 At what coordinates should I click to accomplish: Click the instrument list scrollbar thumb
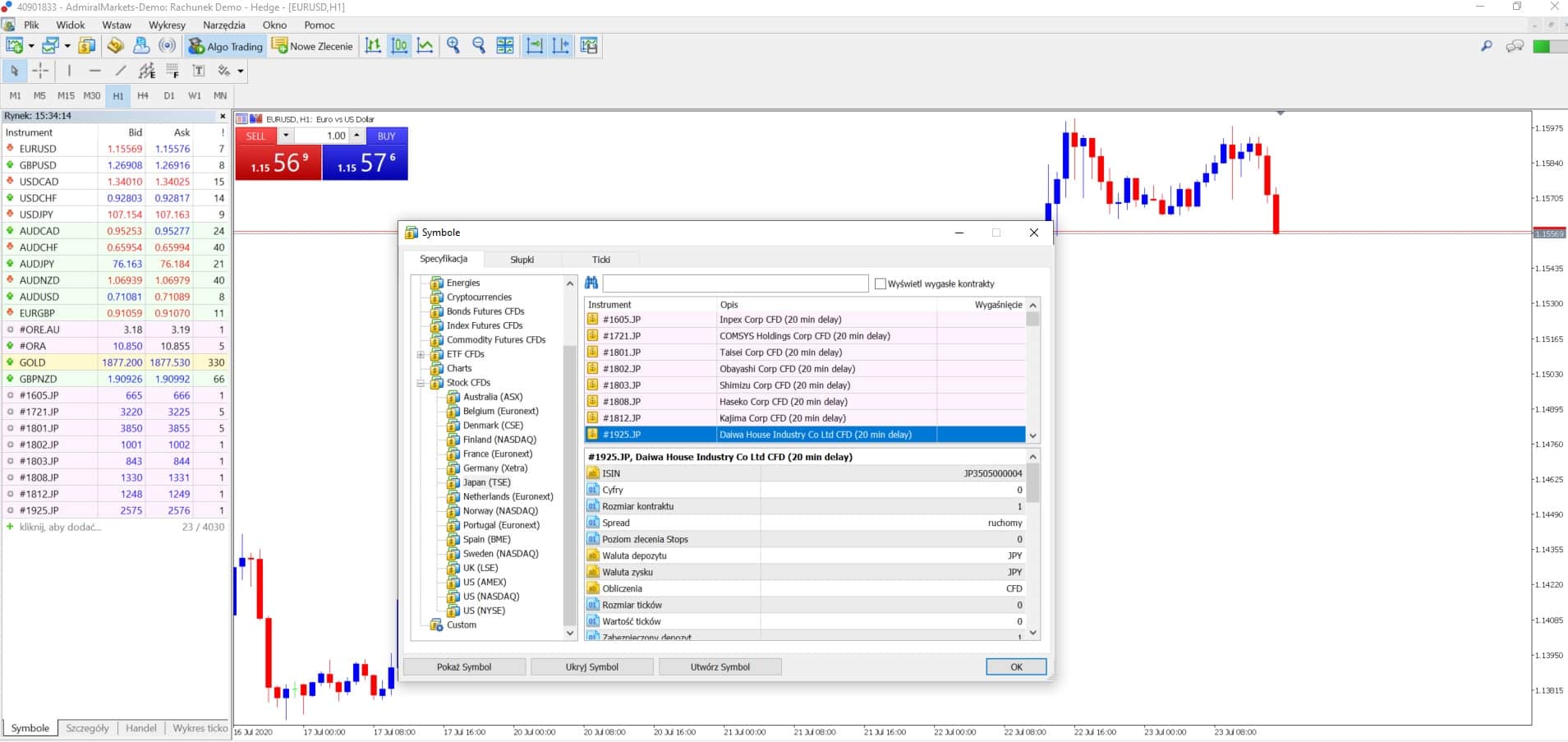coord(1033,319)
